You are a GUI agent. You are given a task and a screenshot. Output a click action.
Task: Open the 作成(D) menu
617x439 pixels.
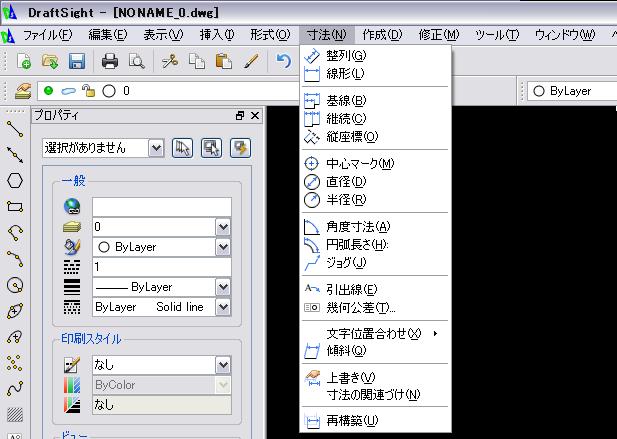pyautogui.click(x=382, y=35)
